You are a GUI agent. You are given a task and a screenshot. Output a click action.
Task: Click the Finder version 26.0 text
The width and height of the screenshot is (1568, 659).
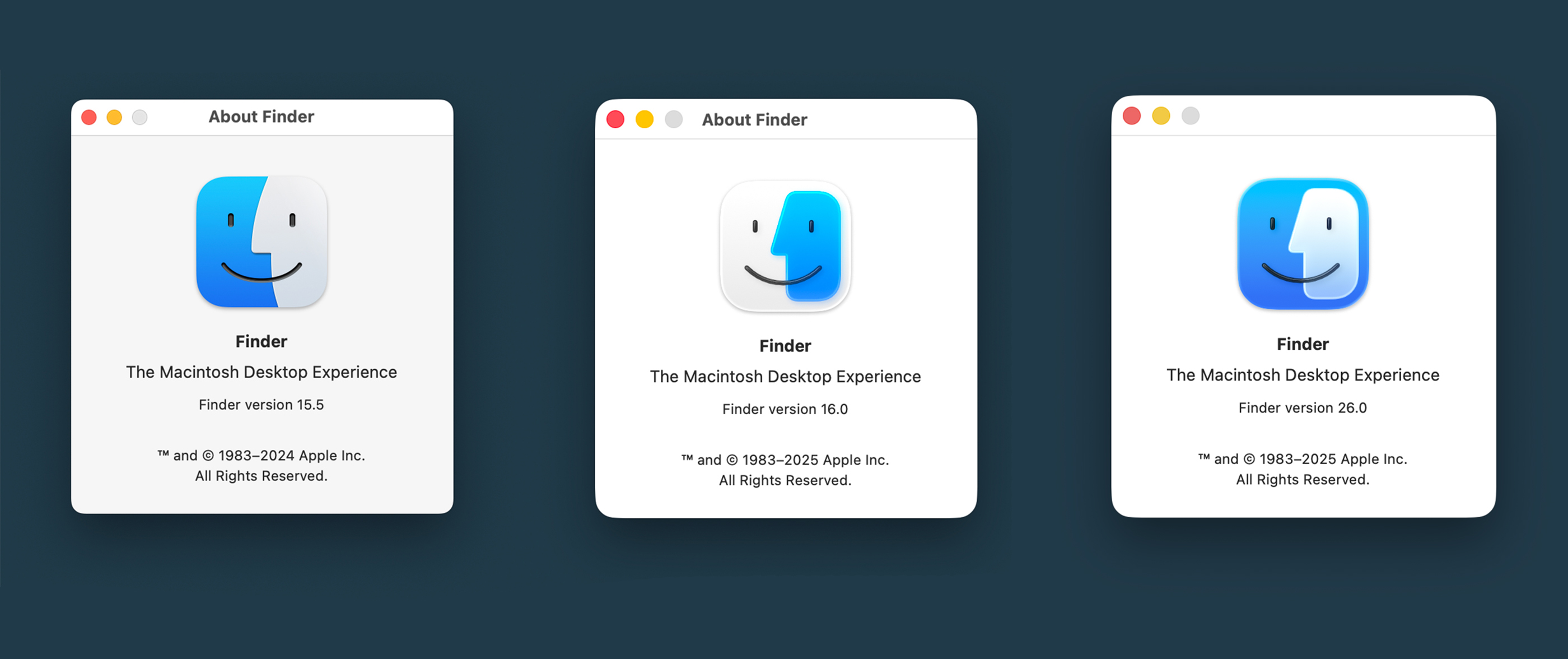[1303, 407]
